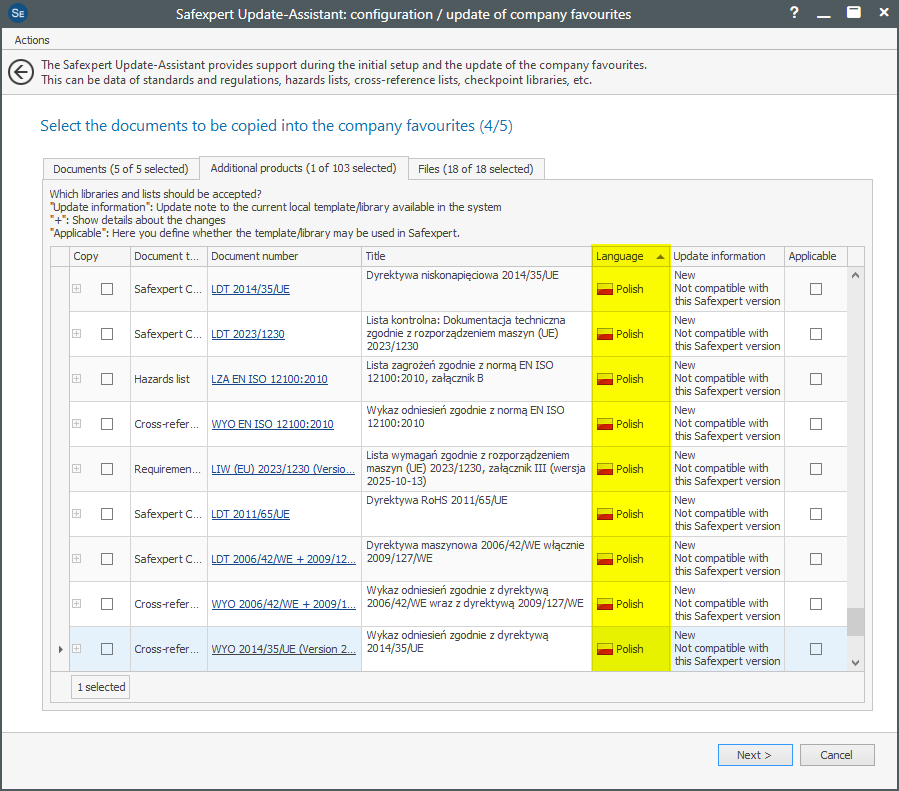Expand the LZA EN ISO 12100:2010 hazards list row
Viewport: 899px width, 791px height.
(76, 379)
